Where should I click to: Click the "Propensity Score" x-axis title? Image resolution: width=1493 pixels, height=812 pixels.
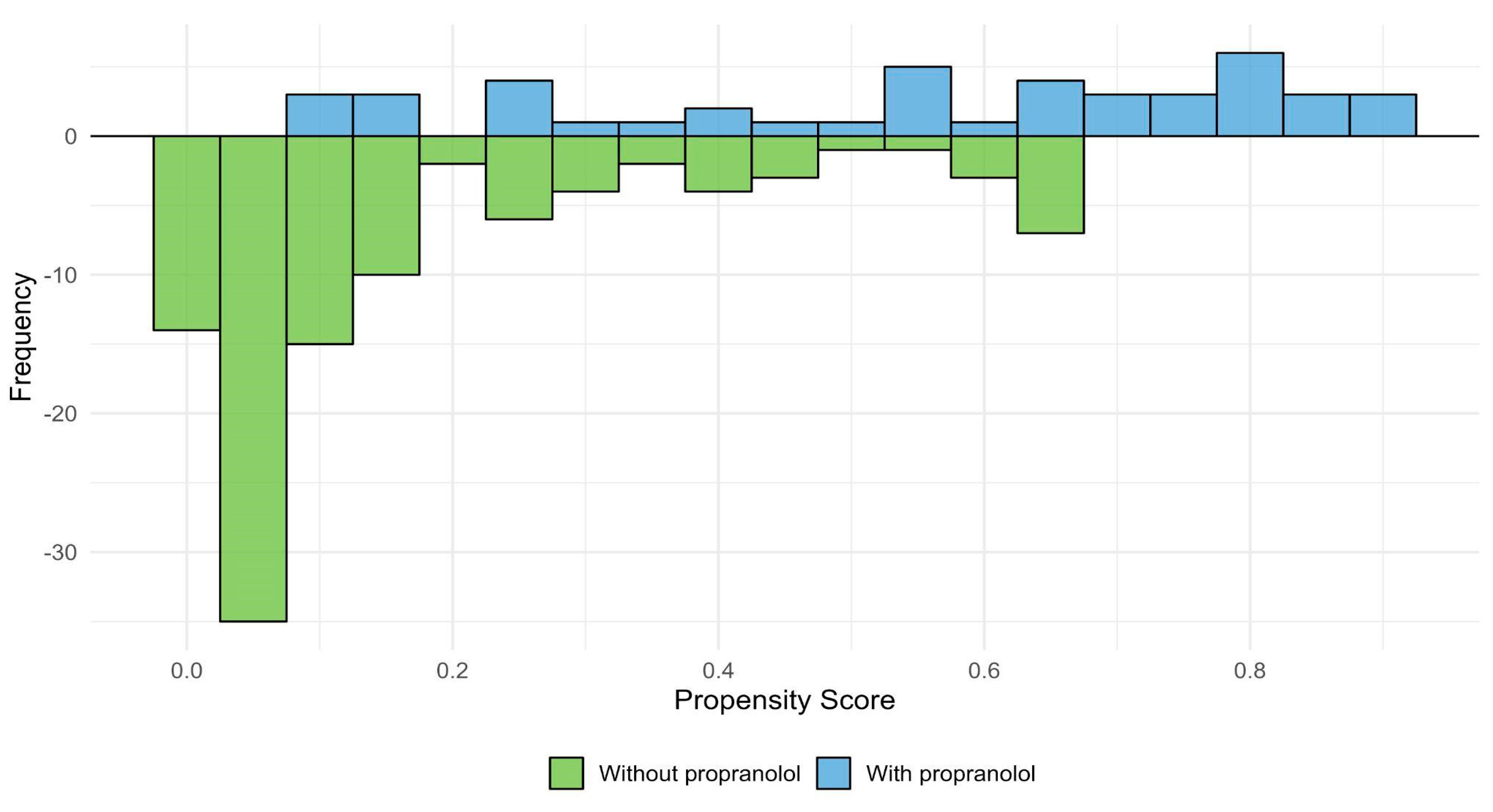[x=784, y=700]
